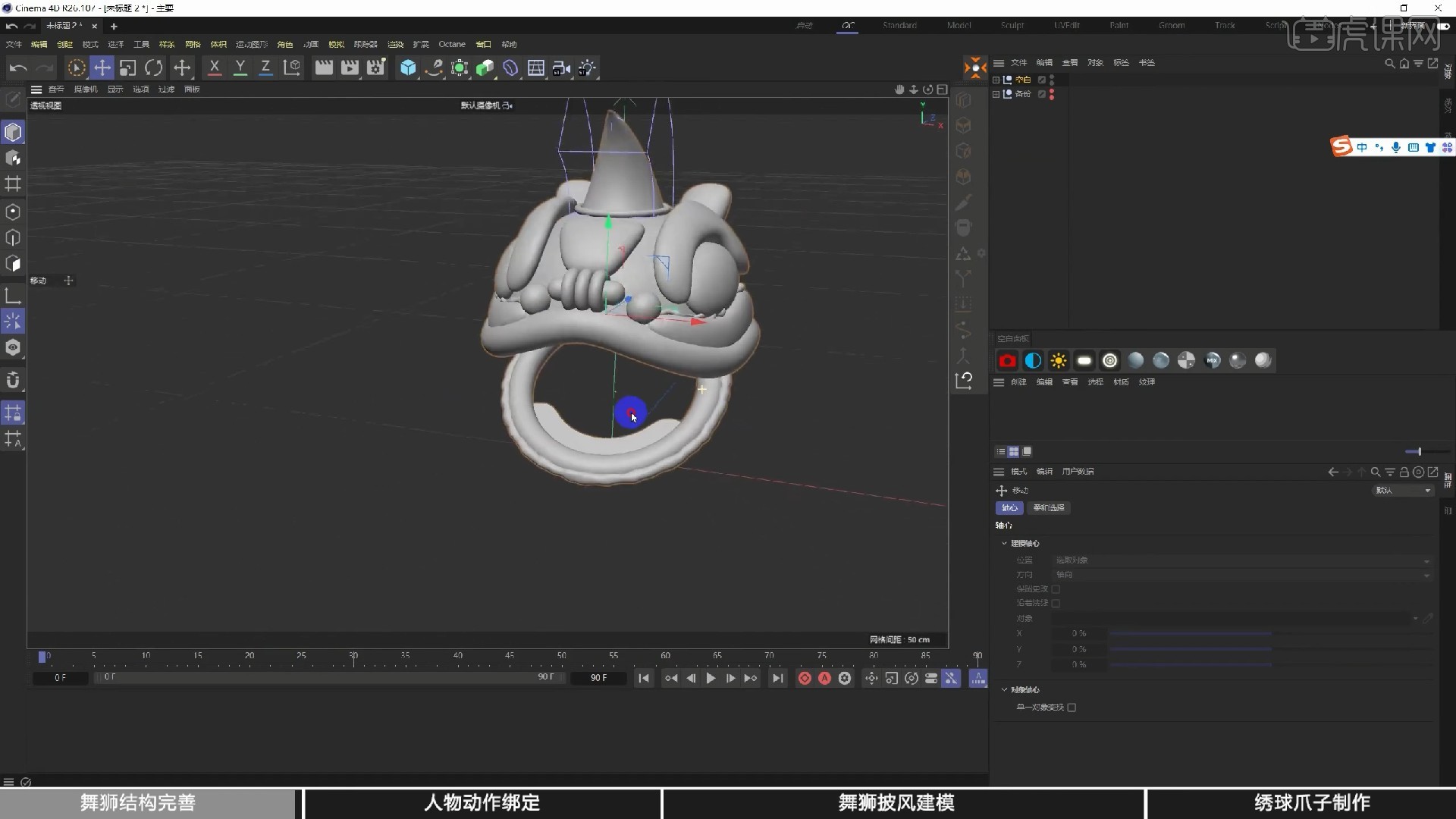This screenshot has width=1456, height=819.
Task: Jump to the end of the timeline
Action: (x=777, y=679)
